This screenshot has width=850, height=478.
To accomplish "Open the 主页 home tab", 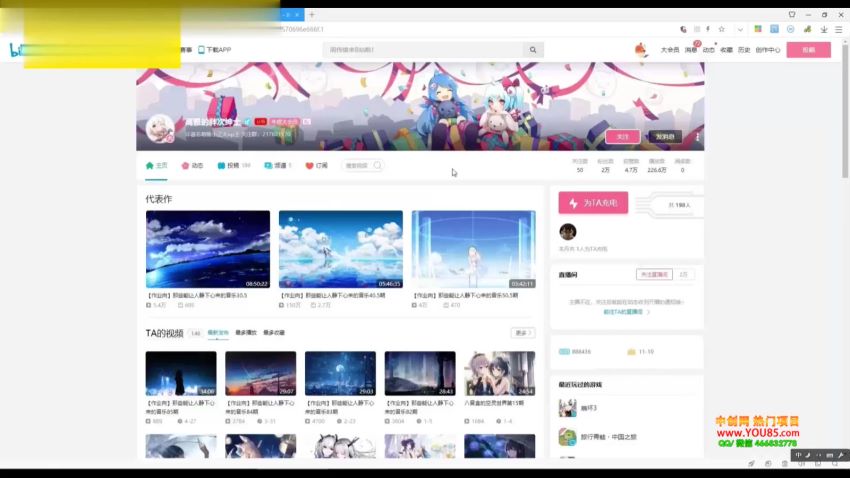I will [x=157, y=165].
